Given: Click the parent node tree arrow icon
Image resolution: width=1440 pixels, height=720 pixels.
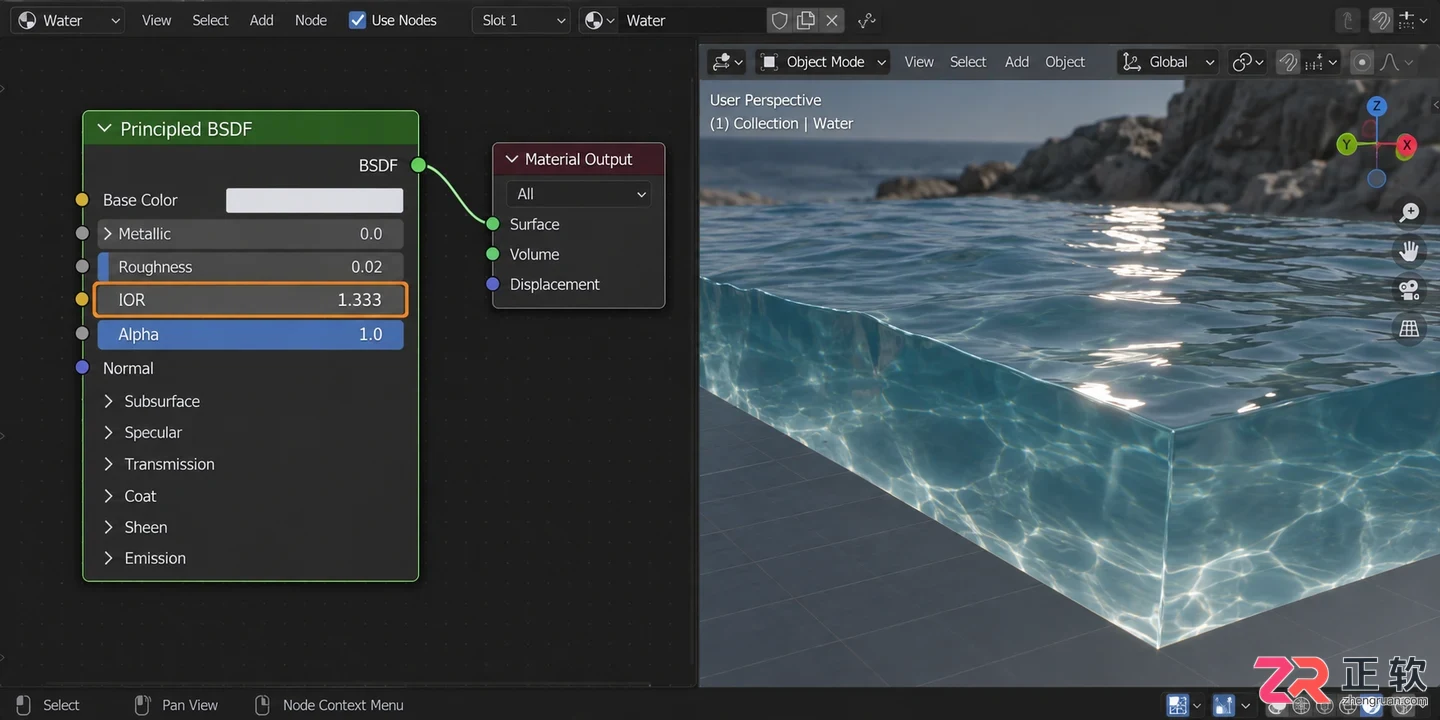Looking at the screenshot, I should [1347, 20].
